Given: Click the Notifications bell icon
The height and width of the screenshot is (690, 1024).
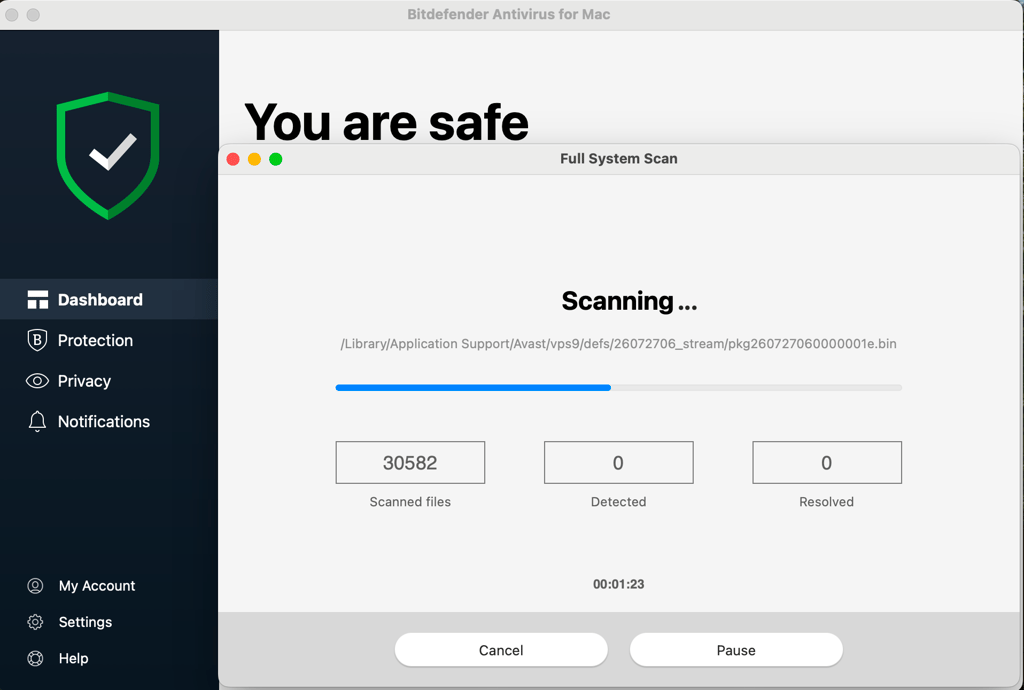Looking at the screenshot, I should (37, 421).
